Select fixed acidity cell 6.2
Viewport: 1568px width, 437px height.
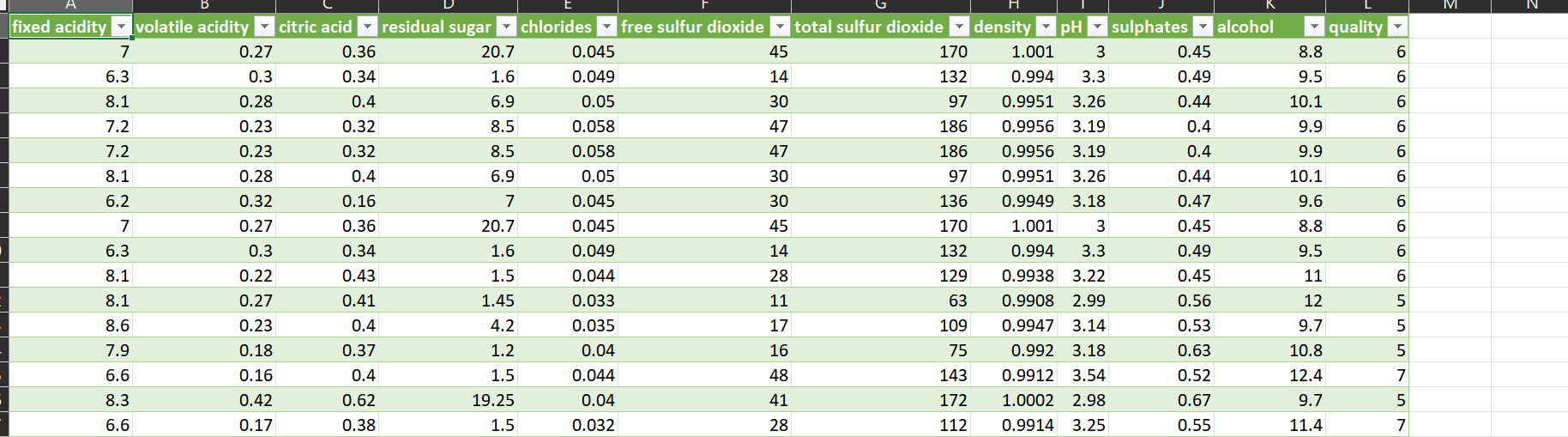pyautogui.click(x=70, y=201)
